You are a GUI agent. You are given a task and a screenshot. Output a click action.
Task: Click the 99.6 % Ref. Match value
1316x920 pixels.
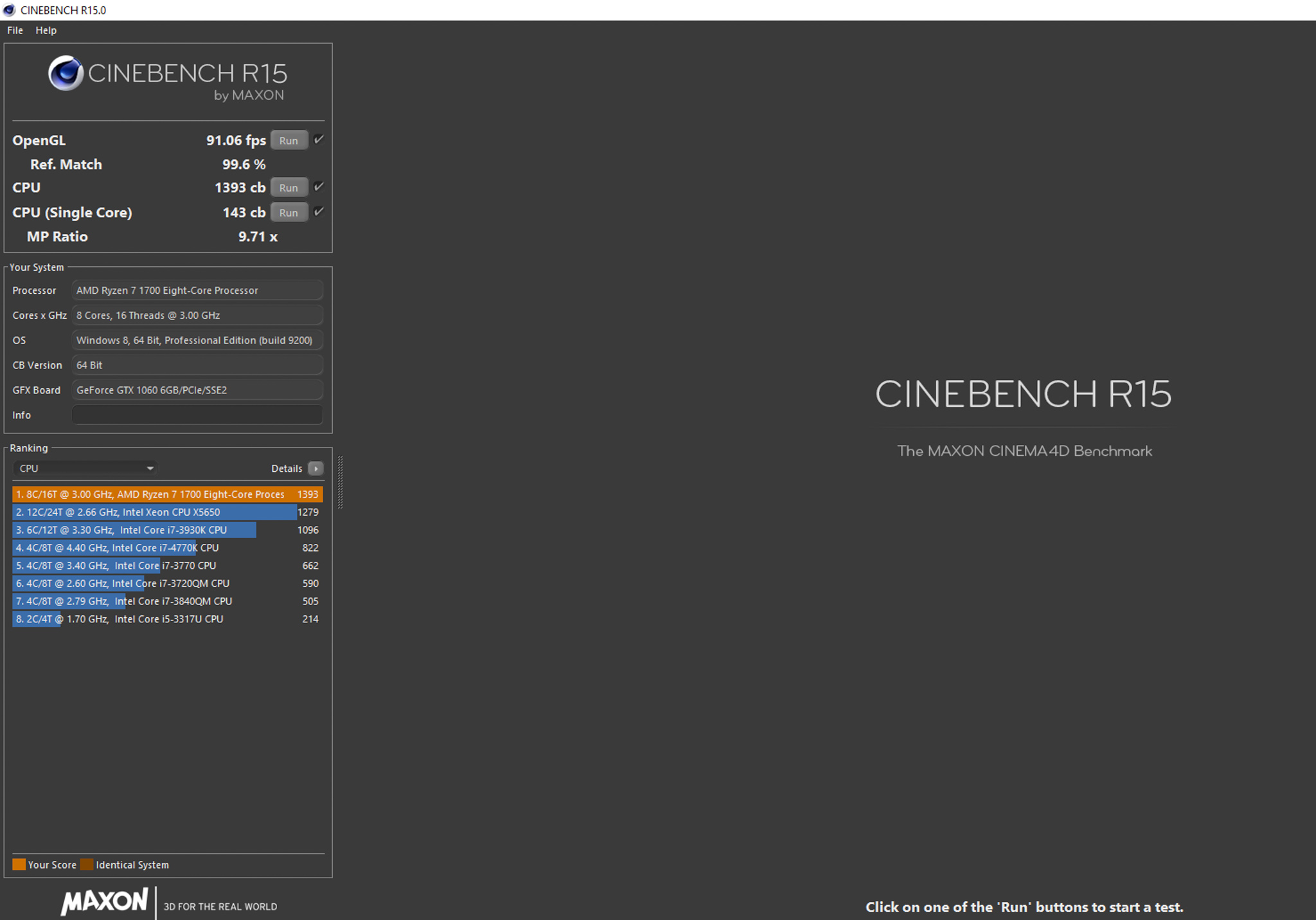coord(244,165)
